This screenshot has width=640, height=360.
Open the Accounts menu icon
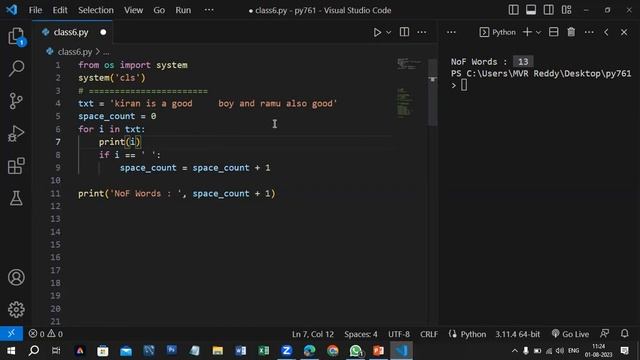tap(16, 278)
